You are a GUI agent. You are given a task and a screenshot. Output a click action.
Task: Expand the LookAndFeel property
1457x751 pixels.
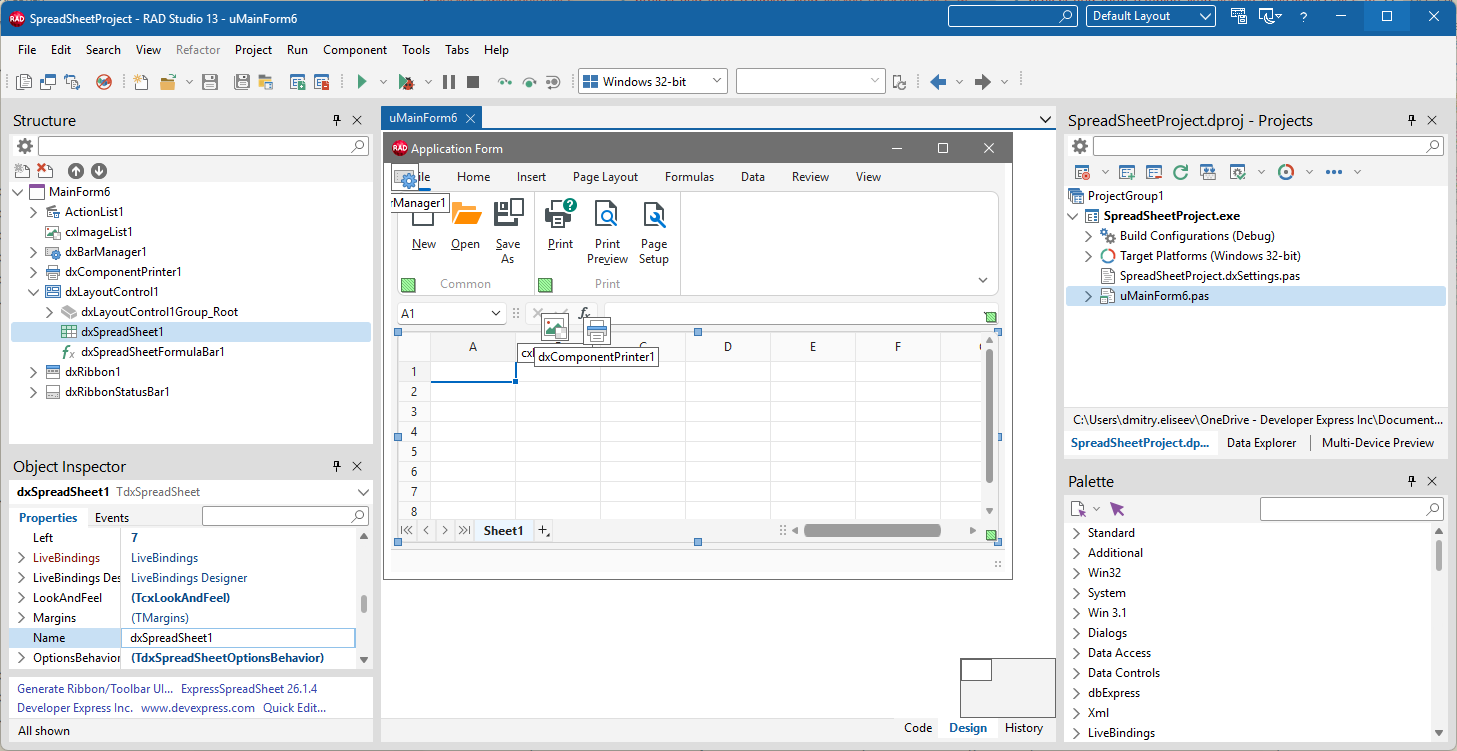22,598
